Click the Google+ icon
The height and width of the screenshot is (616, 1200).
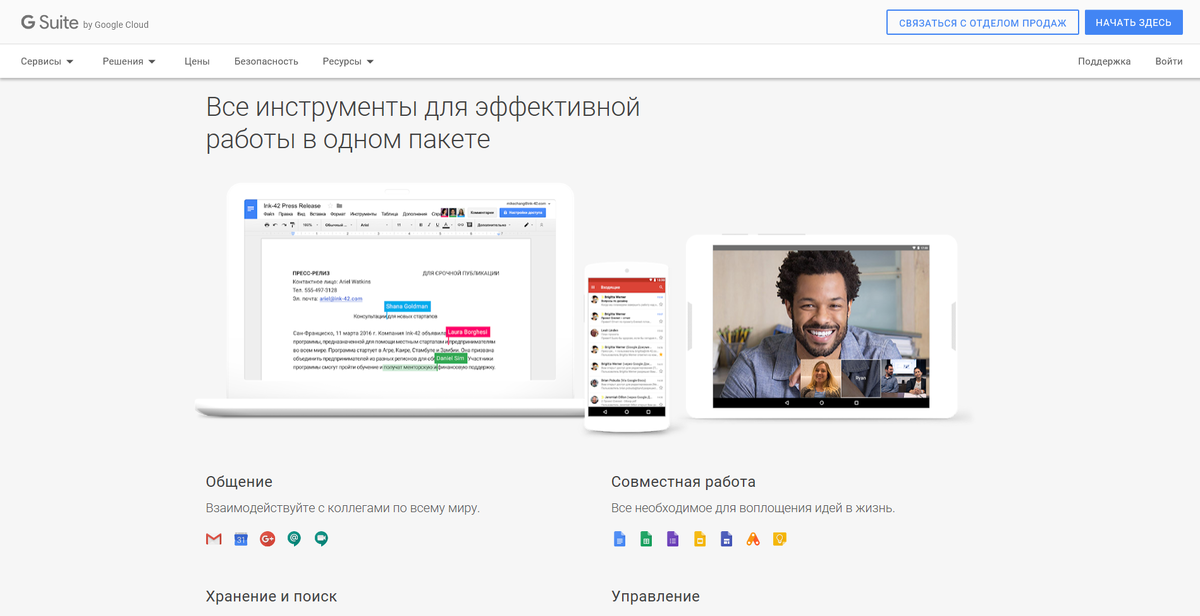(x=266, y=538)
